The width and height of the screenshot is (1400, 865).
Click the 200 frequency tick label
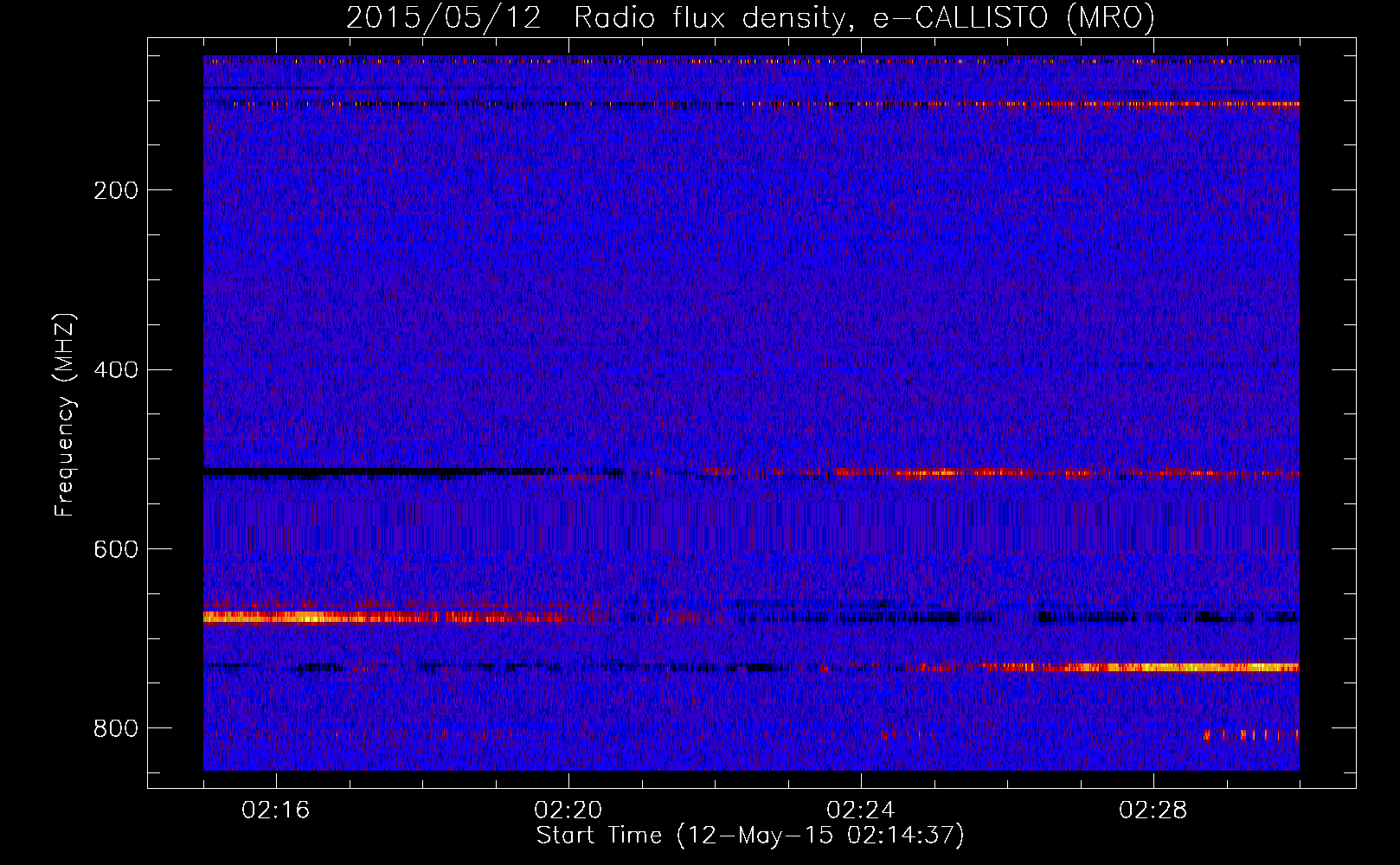click(x=115, y=190)
